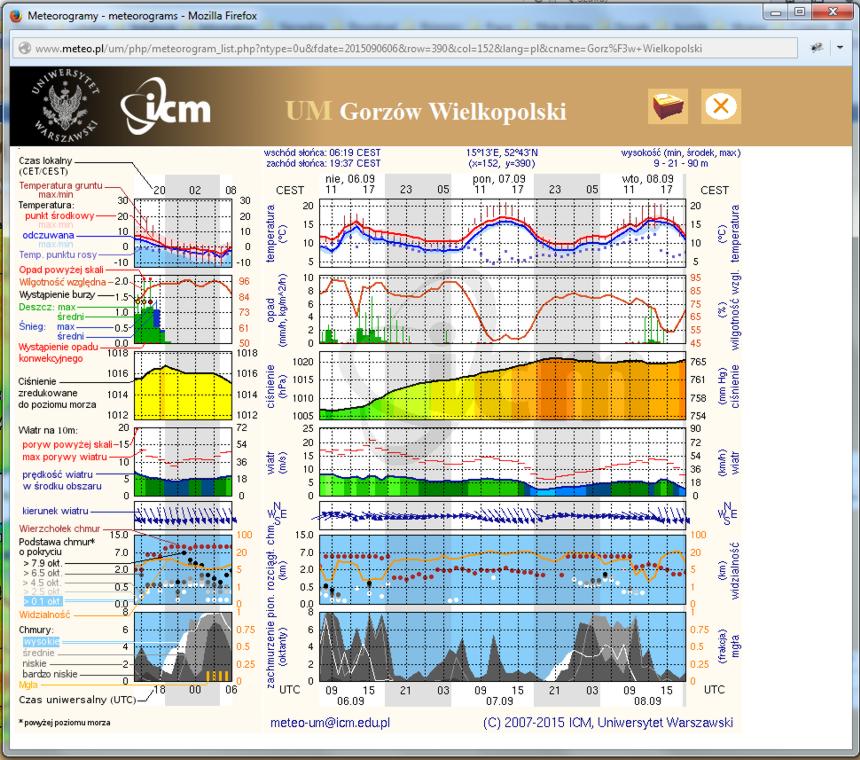Click the 'Śnieg:' legend label
Viewport: 860px width, 760px height.
[x=32, y=326]
